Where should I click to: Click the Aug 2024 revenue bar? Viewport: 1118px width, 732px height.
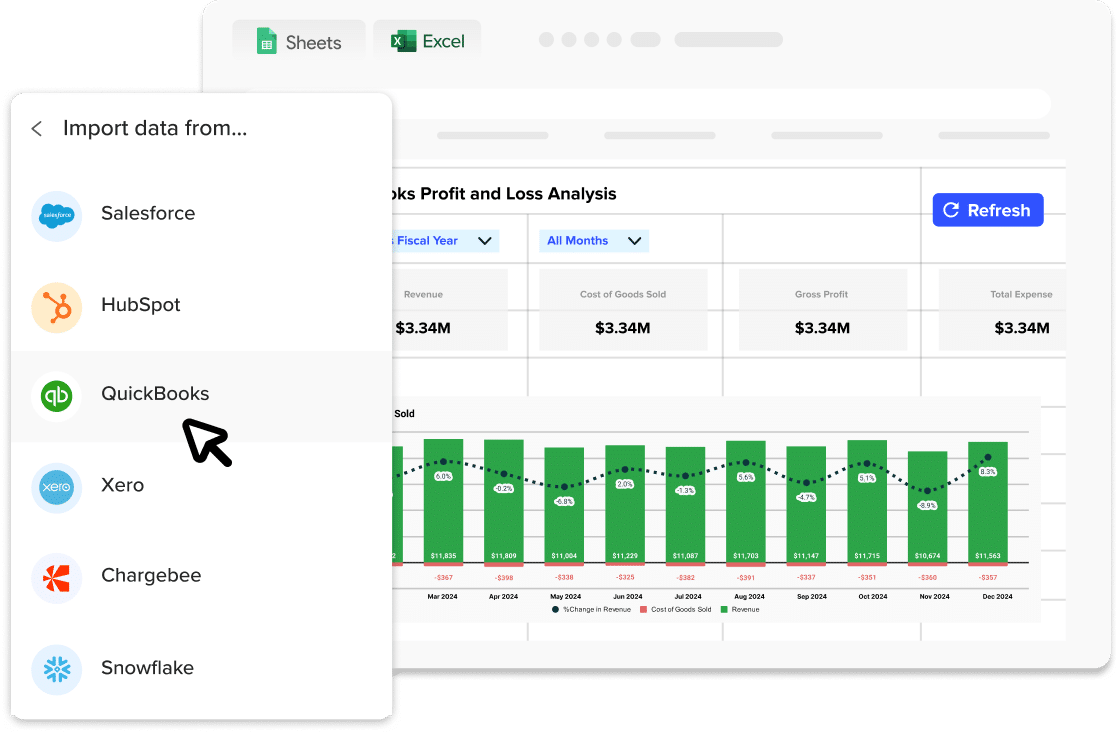click(746, 502)
